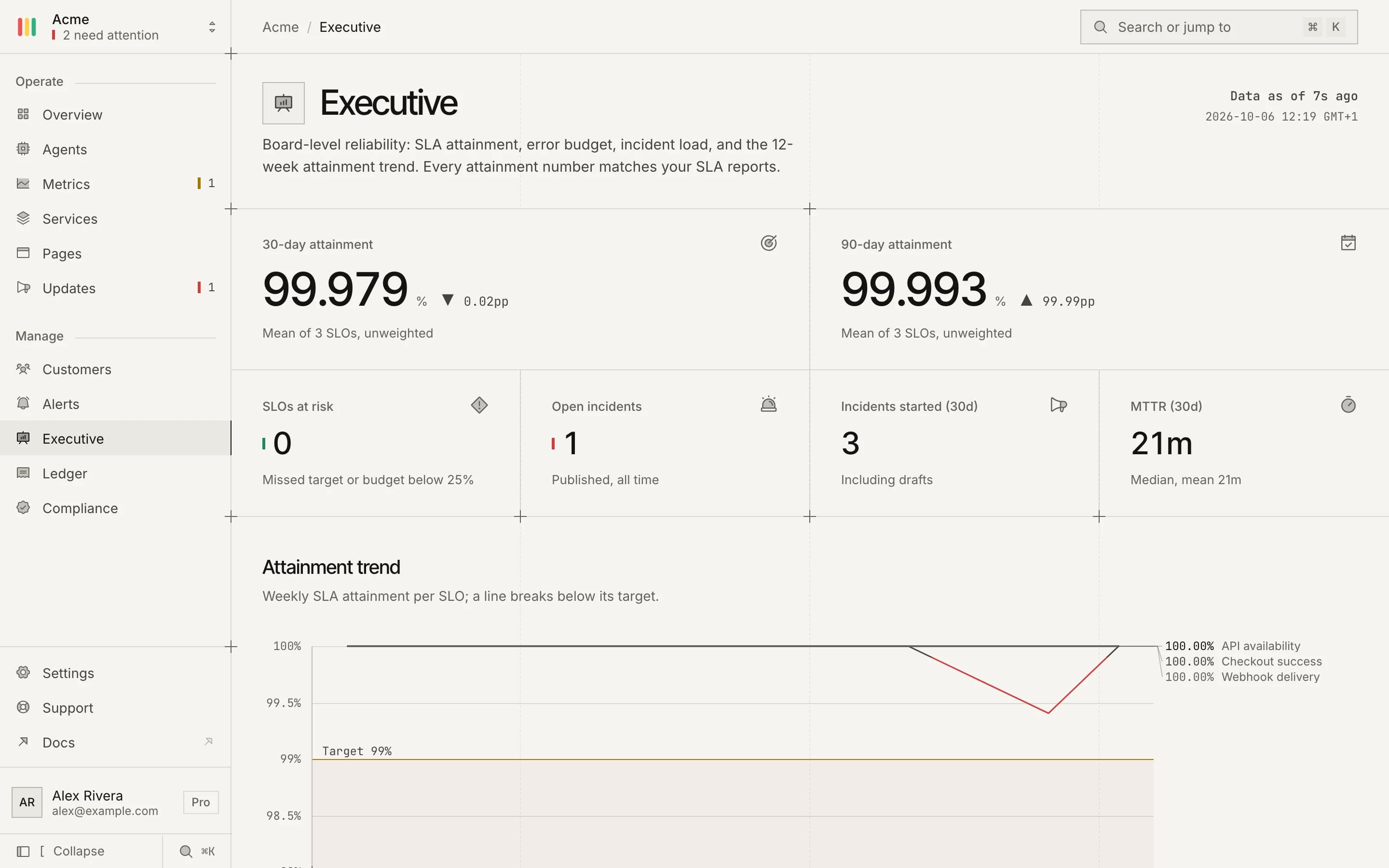Click the Settings gear icon

[23, 673]
